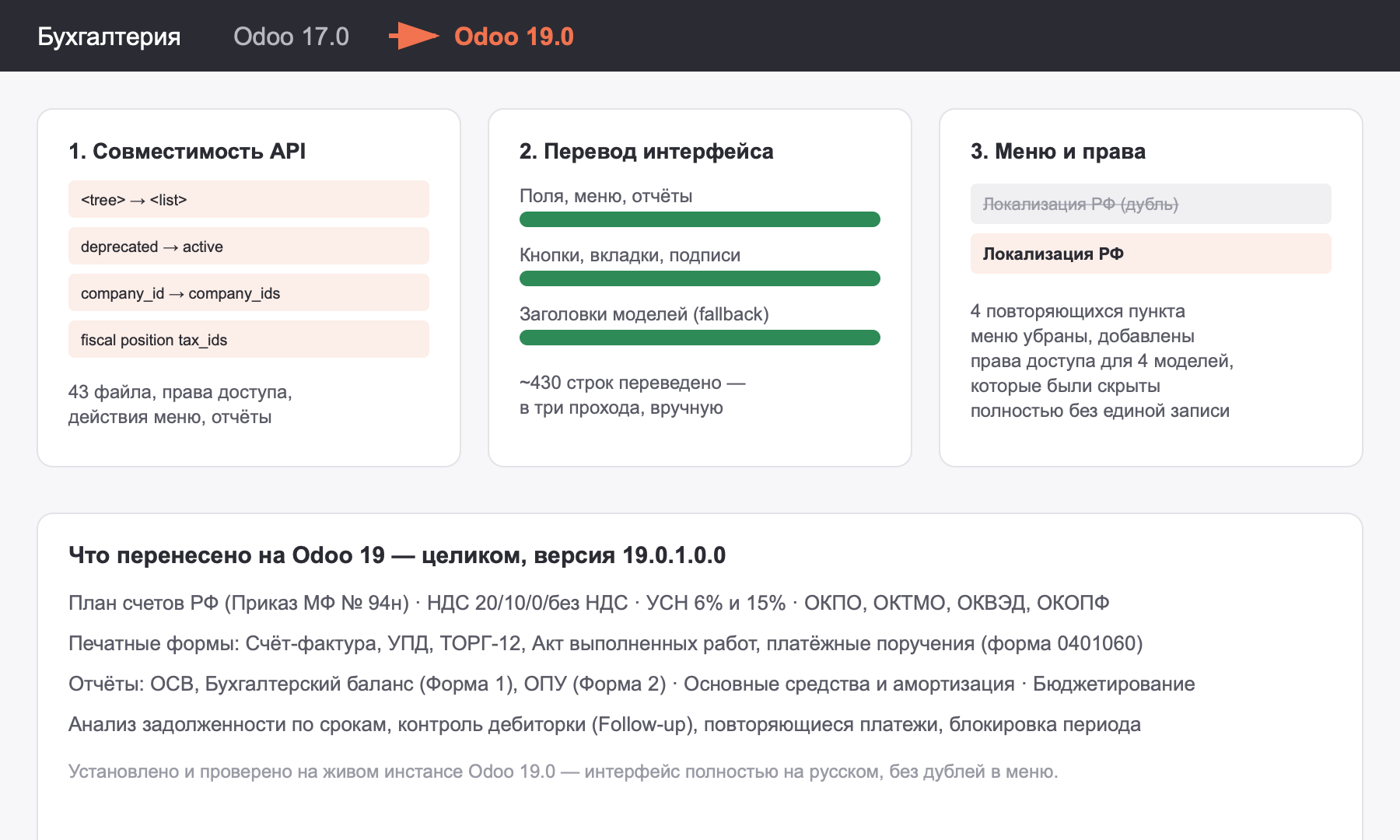Click the '4 повторяющихся пункта' paragraph
This screenshot has height=840, width=1400.
click(x=1102, y=361)
